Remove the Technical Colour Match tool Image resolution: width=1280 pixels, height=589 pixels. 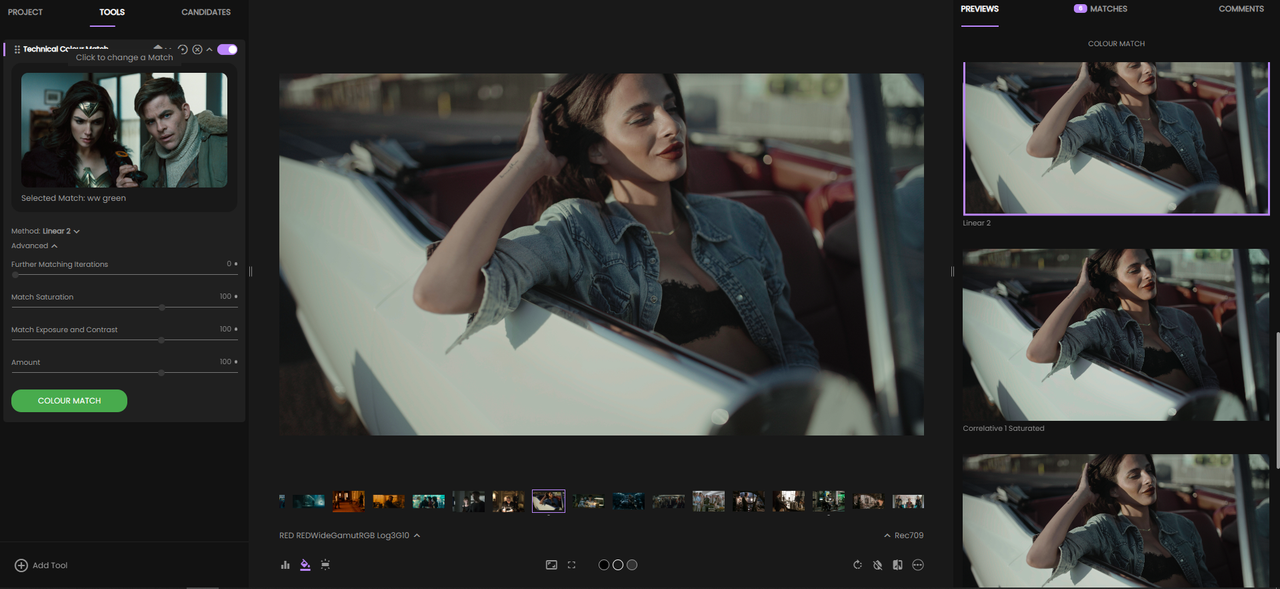tap(197, 49)
